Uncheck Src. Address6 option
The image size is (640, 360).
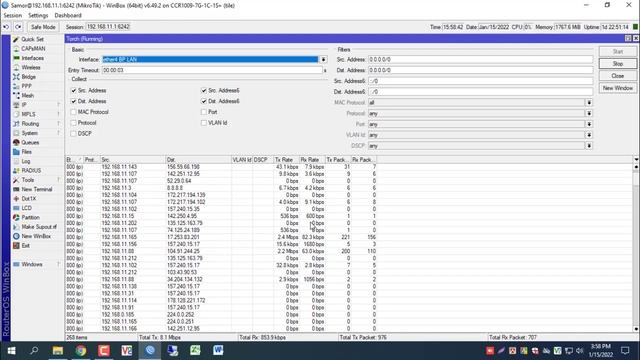point(204,91)
